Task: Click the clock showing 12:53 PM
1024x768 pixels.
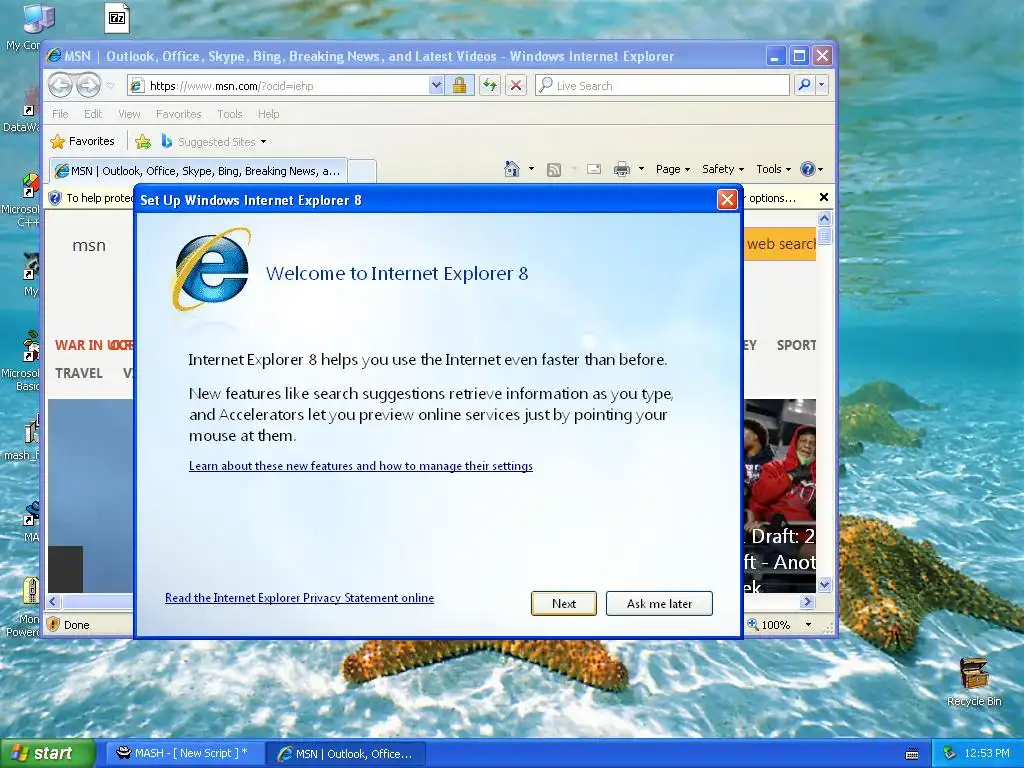Action: pos(987,753)
